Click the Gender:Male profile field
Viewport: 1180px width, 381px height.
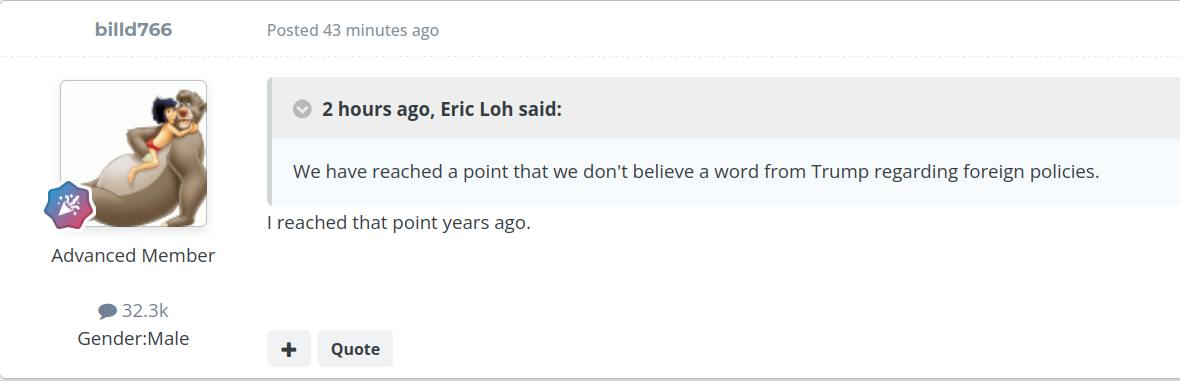(133, 339)
